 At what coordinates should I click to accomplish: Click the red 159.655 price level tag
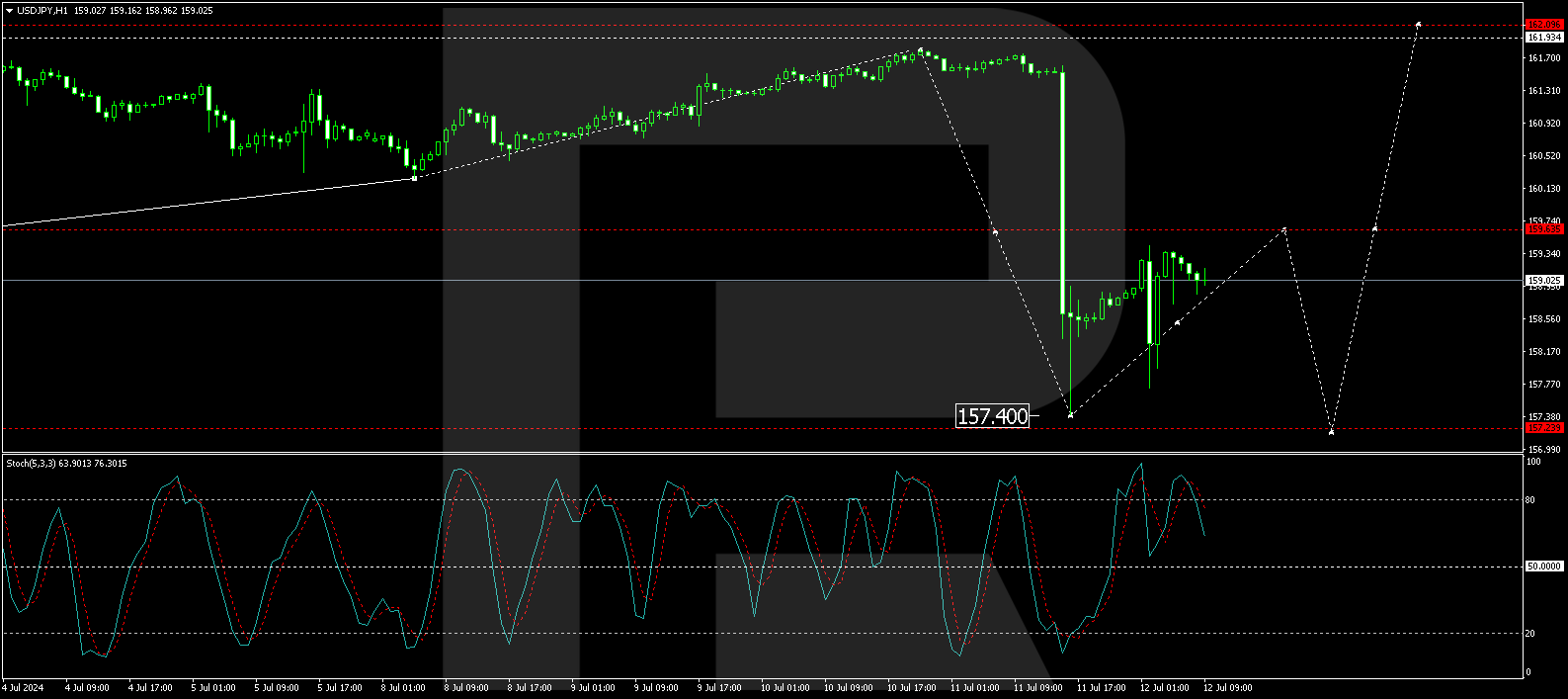[1544, 229]
